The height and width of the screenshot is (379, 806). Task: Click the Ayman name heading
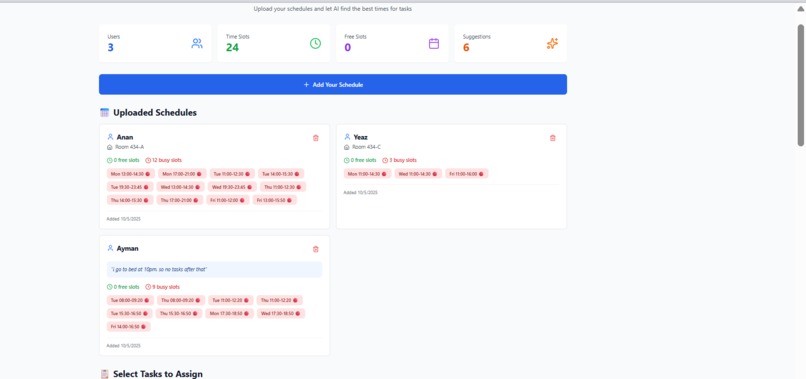[x=127, y=248]
